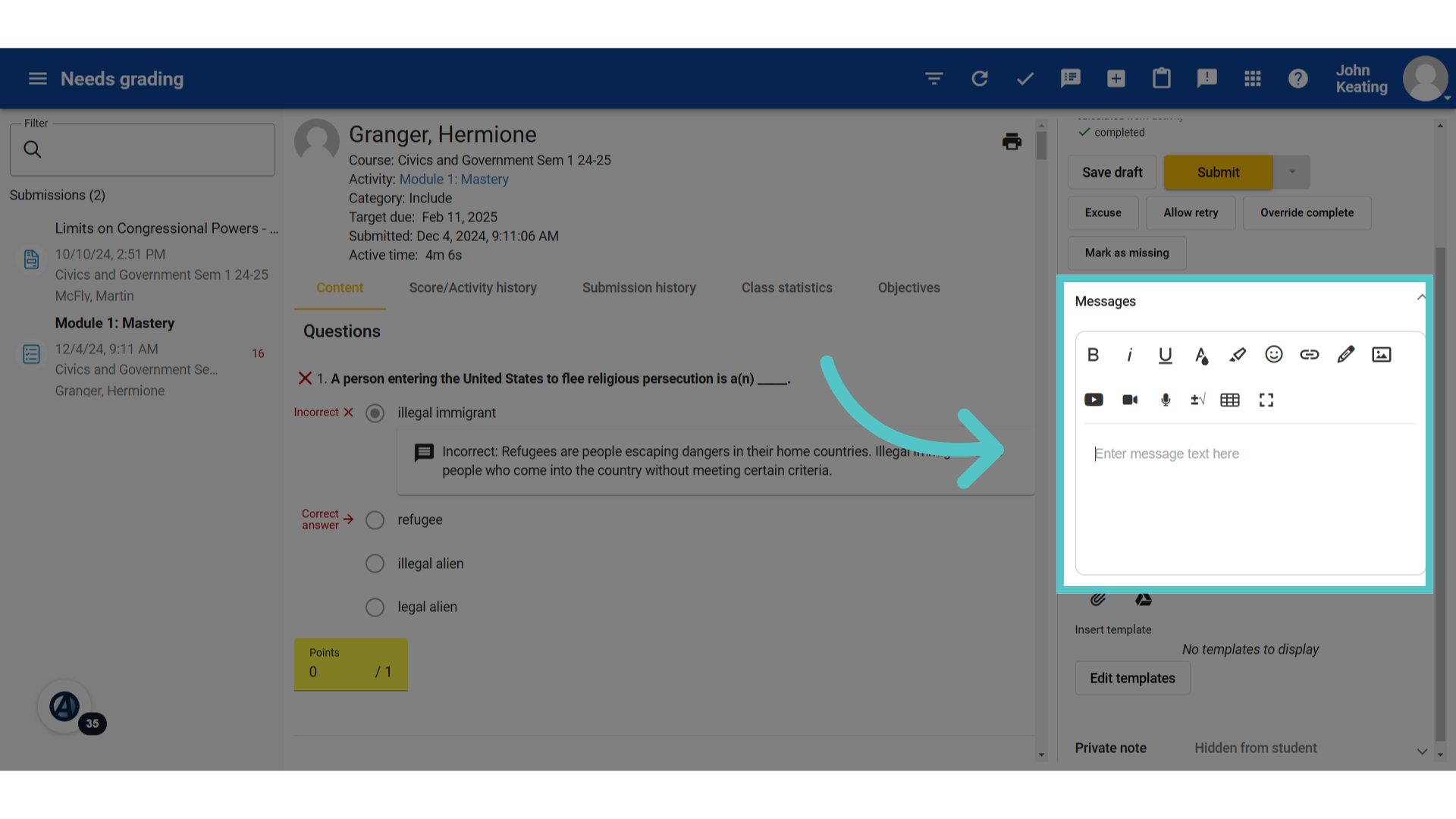Switch to Submission history tab
1456x819 pixels.
coord(639,288)
